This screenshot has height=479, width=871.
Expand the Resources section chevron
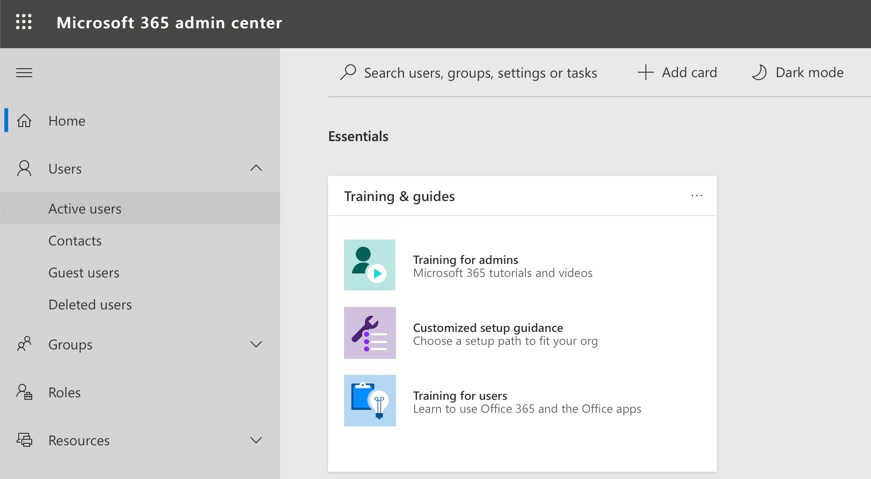coord(256,440)
